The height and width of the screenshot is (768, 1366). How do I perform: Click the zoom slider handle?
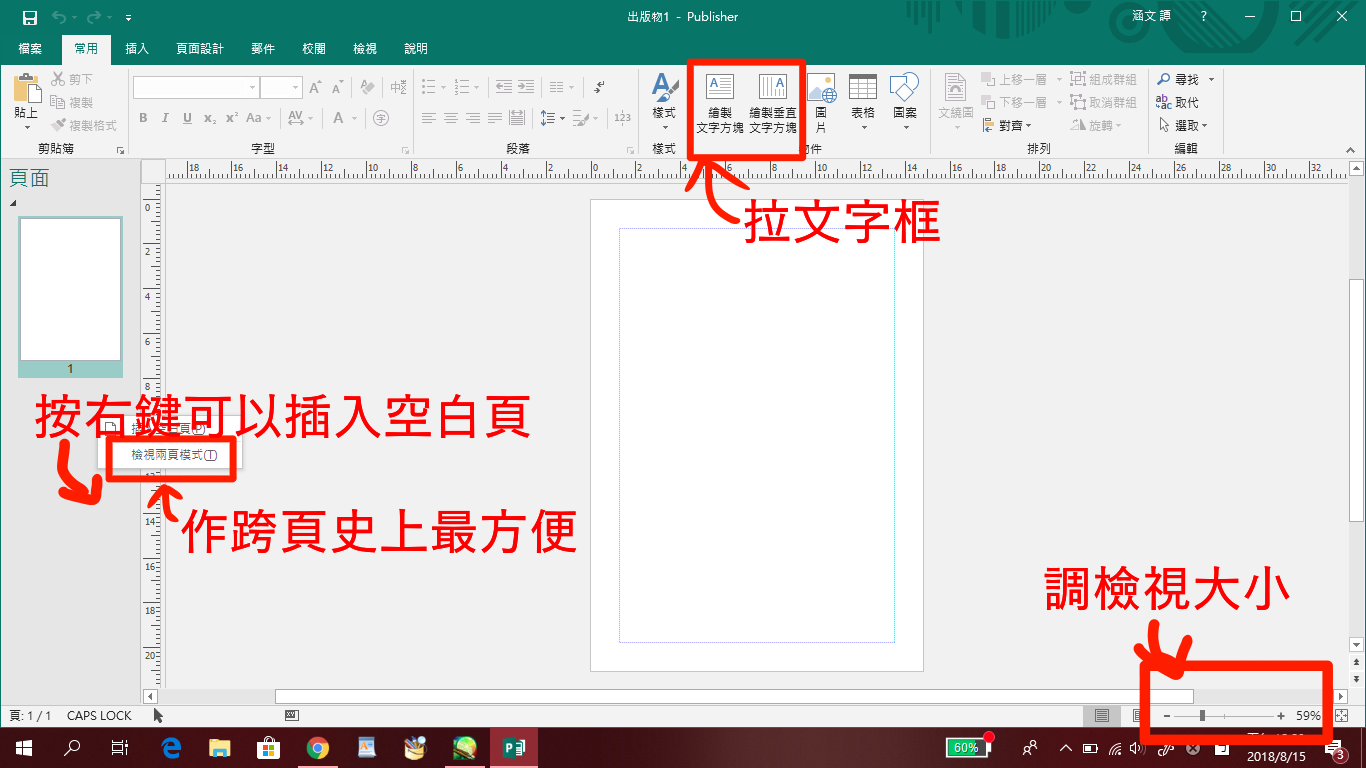click(x=1202, y=716)
